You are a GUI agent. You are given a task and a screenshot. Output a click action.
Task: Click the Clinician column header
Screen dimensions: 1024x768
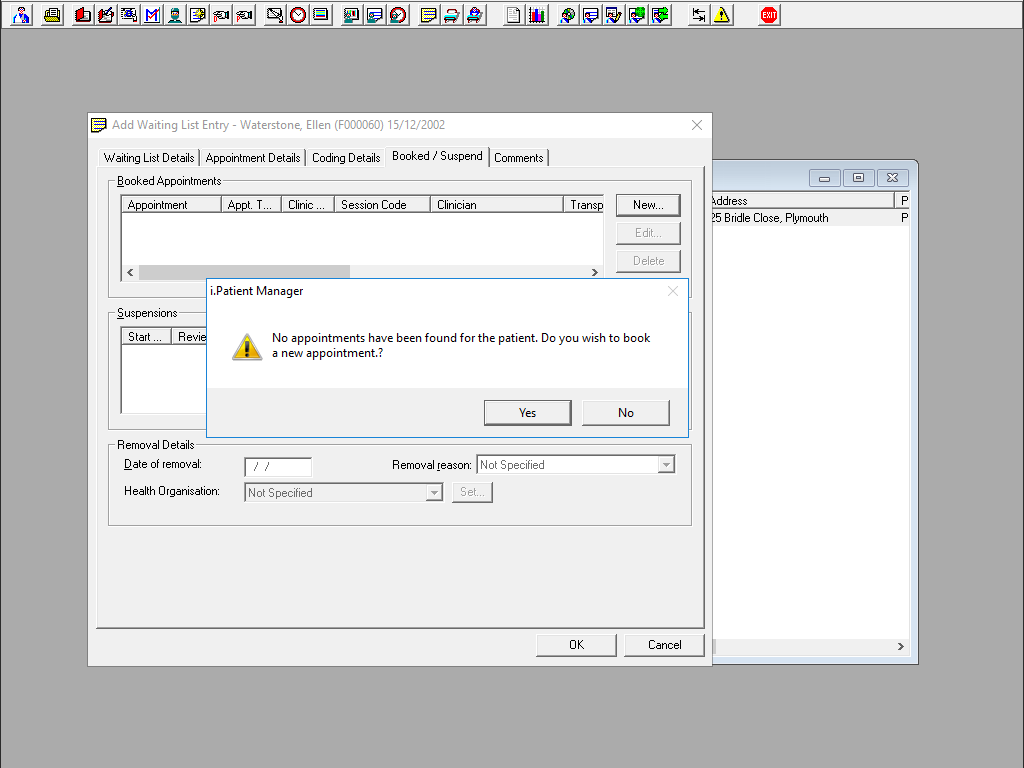click(x=496, y=204)
